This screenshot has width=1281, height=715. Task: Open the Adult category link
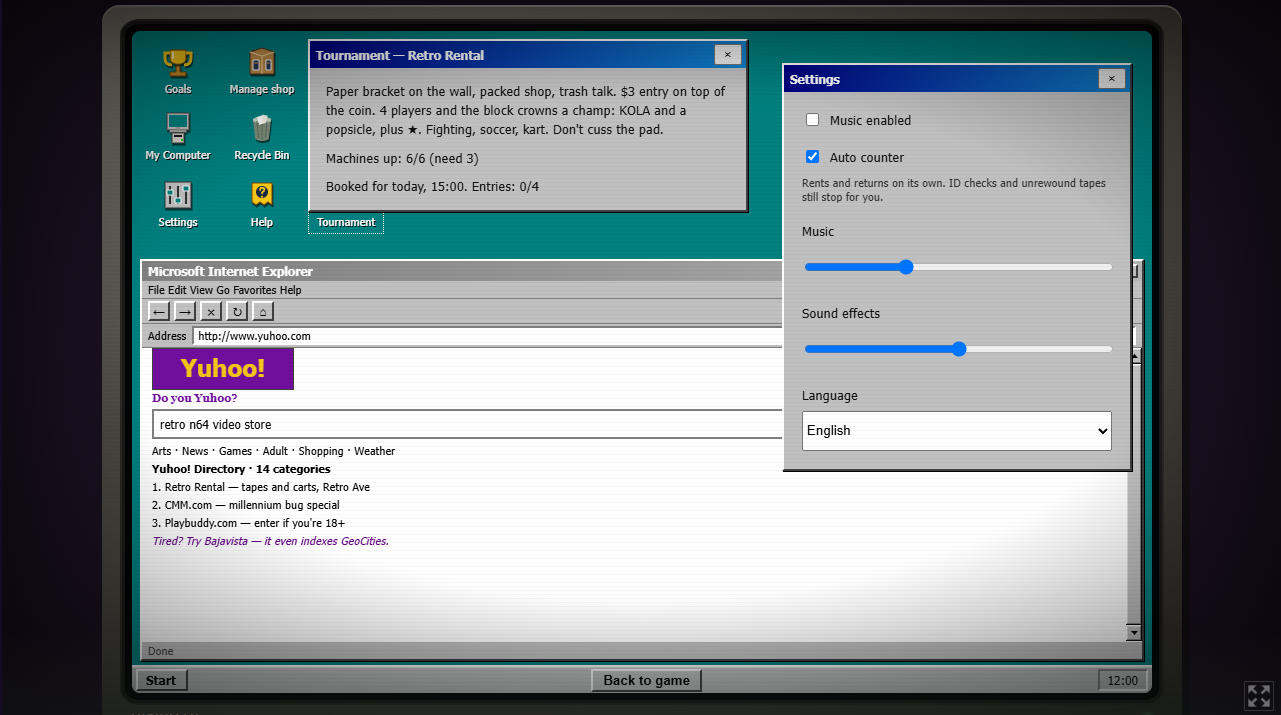pos(275,451)
